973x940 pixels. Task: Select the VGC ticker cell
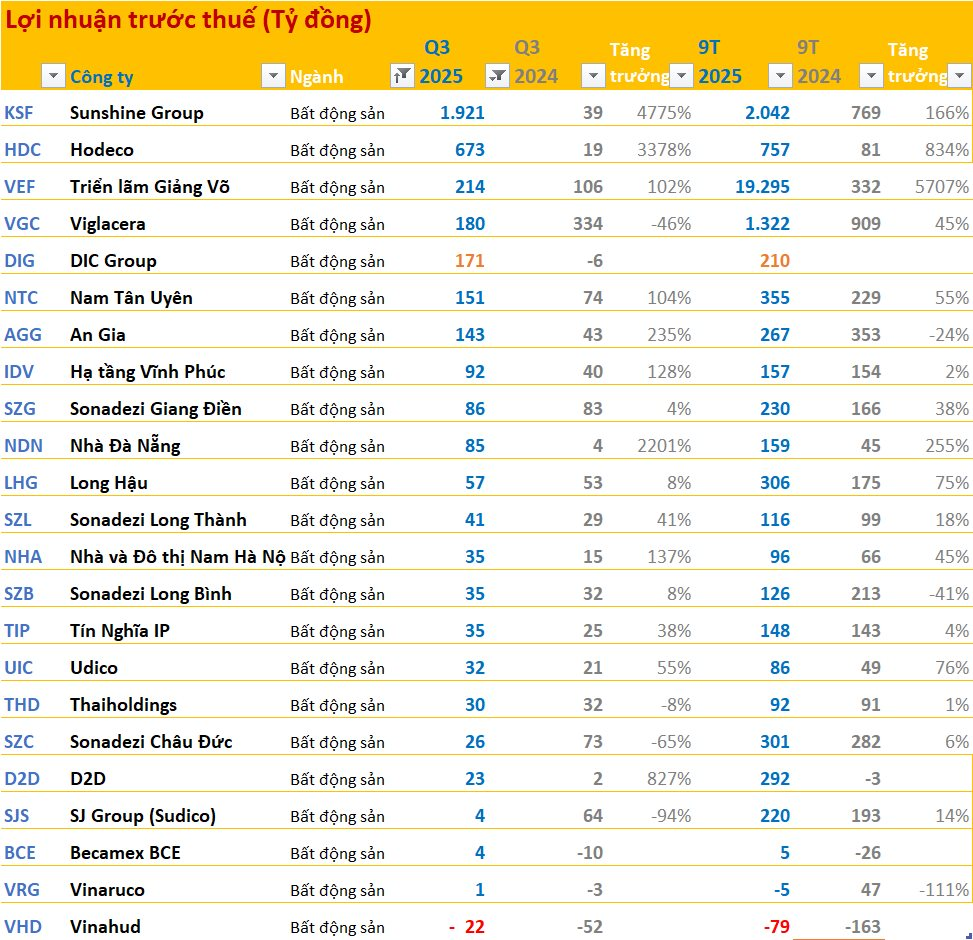point(21,224)
